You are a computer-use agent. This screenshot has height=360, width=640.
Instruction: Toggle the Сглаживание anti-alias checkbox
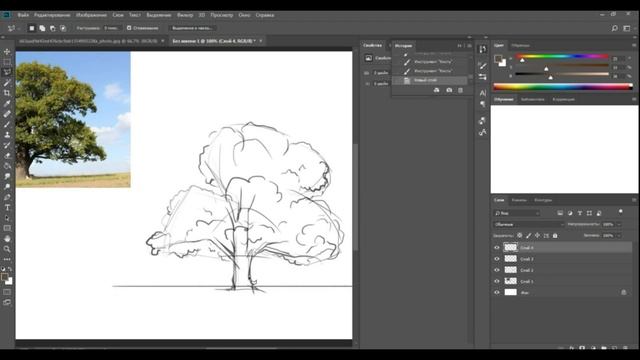click(129, 28)
